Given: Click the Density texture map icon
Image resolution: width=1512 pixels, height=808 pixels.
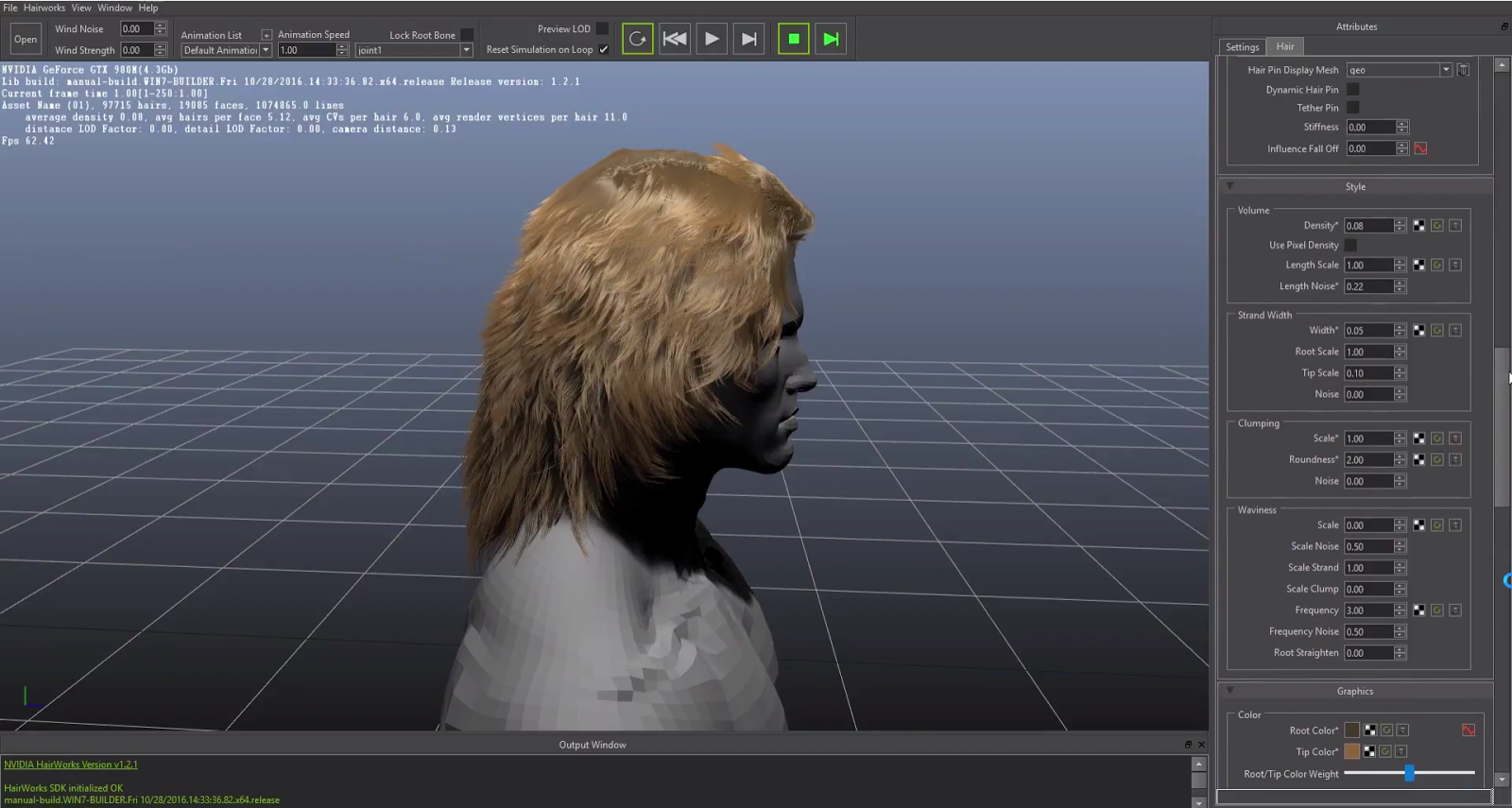Looking at the screenshot, I should click(1418, 226).
